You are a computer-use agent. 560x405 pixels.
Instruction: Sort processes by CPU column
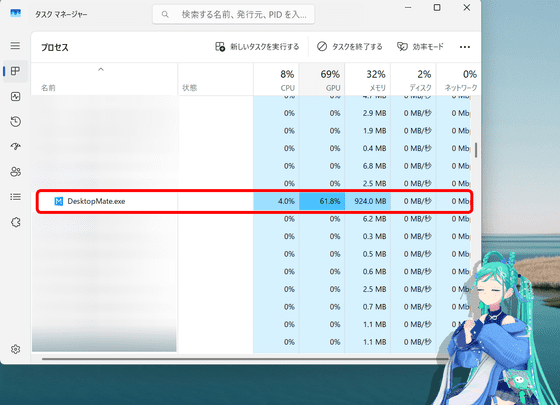click(276, 80)
